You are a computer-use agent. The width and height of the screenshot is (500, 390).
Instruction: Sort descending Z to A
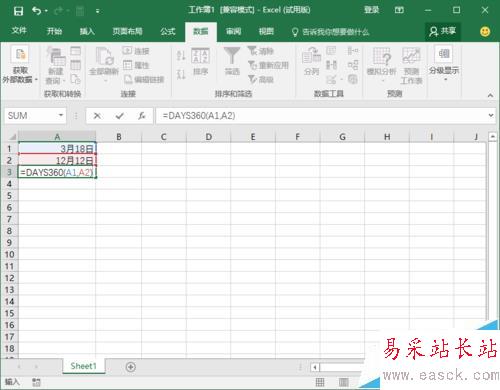tap(181, 74)
